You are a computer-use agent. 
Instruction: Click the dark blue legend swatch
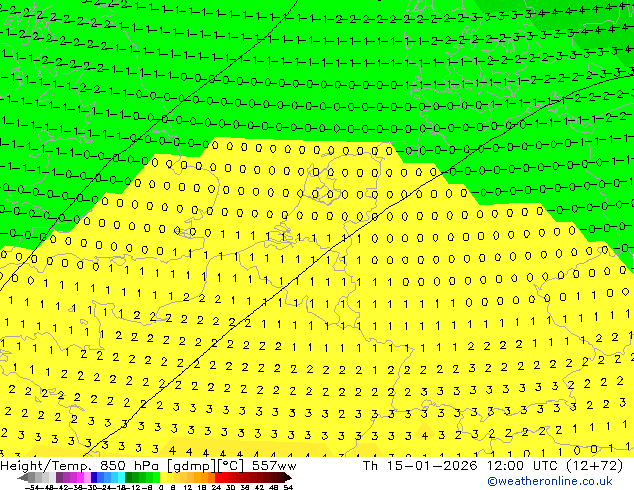point(94,477)
